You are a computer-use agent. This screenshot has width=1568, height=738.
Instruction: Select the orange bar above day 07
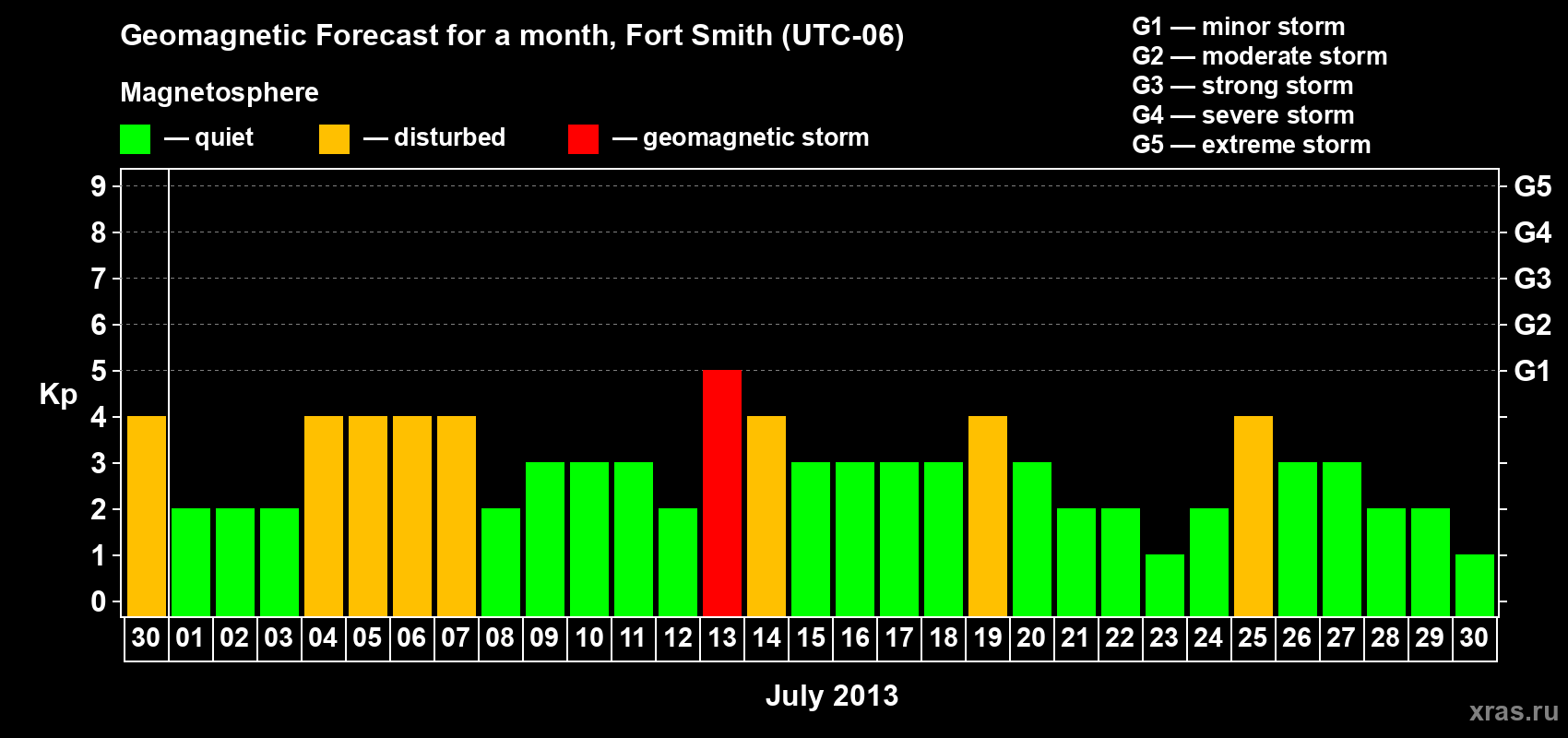457,516
